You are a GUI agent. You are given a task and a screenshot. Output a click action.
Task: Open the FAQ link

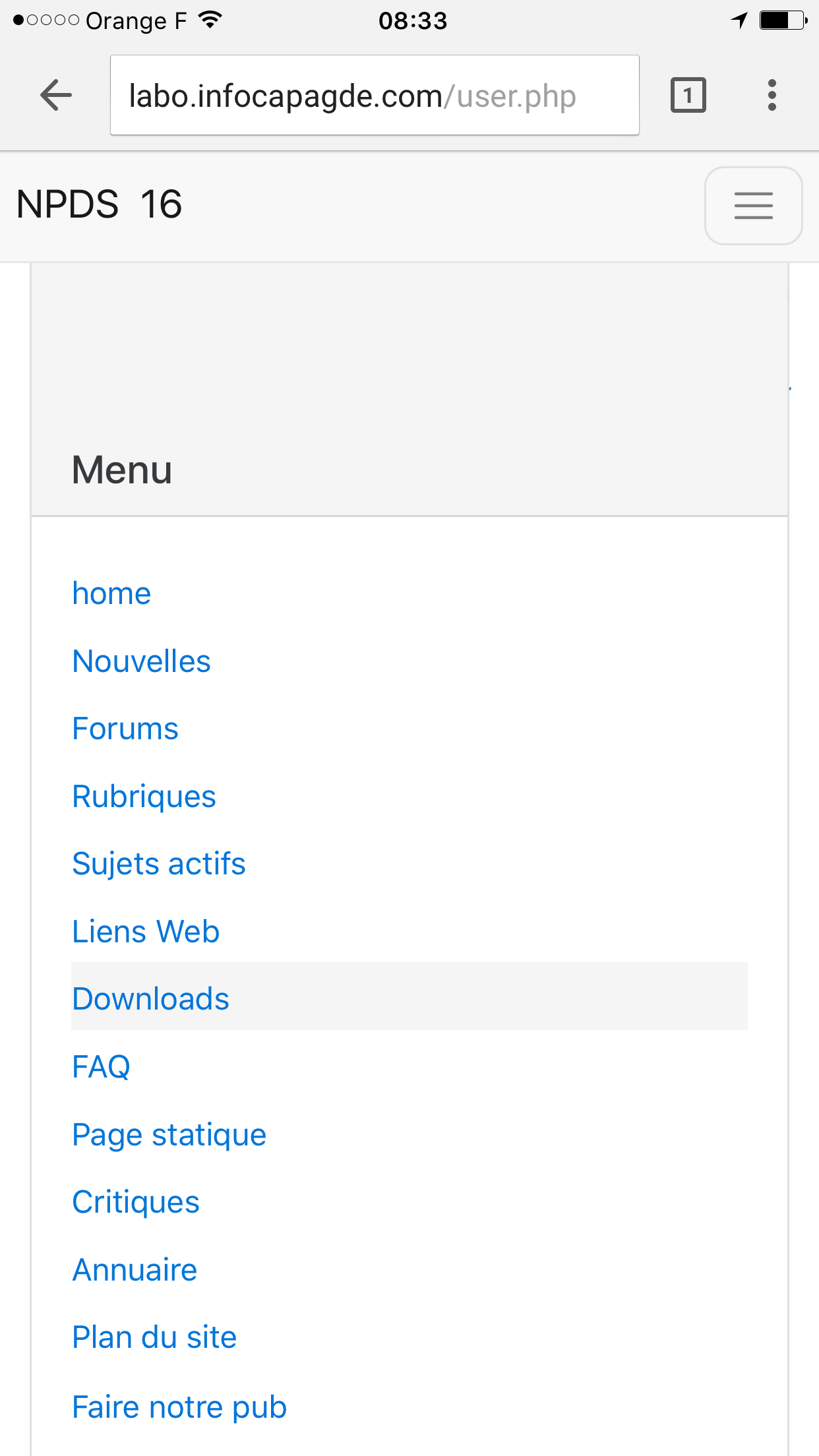point(101,1067)
